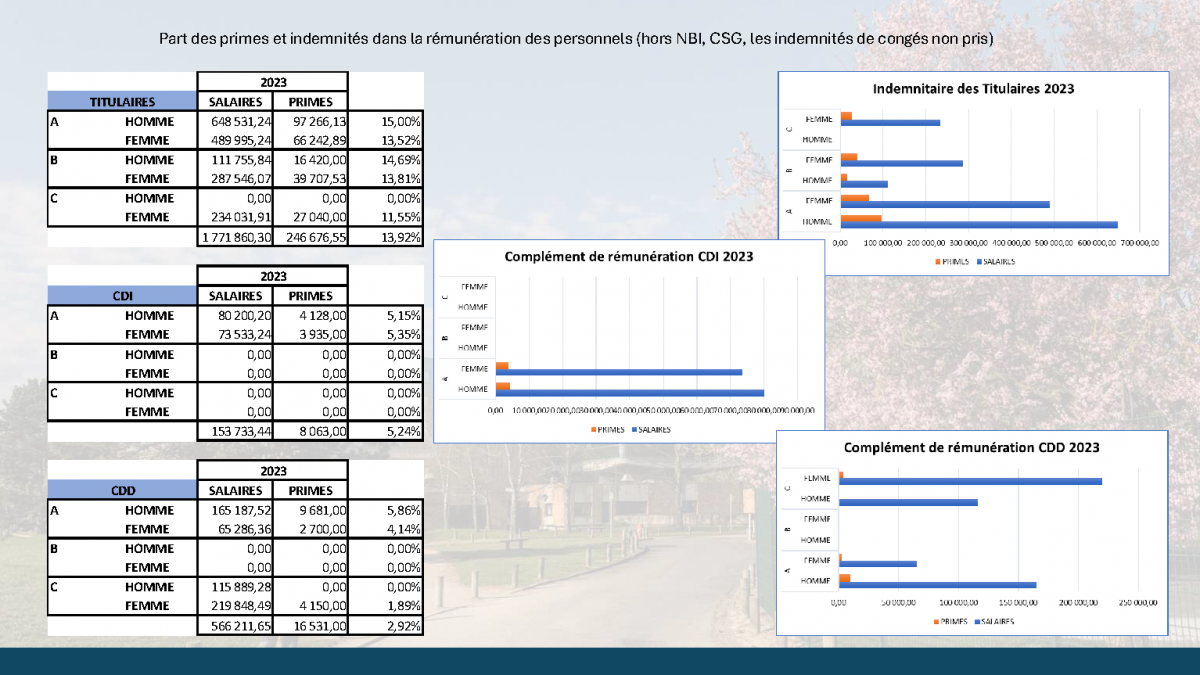
Task: Click primes value 3 935,00
Action: point(322,335)
